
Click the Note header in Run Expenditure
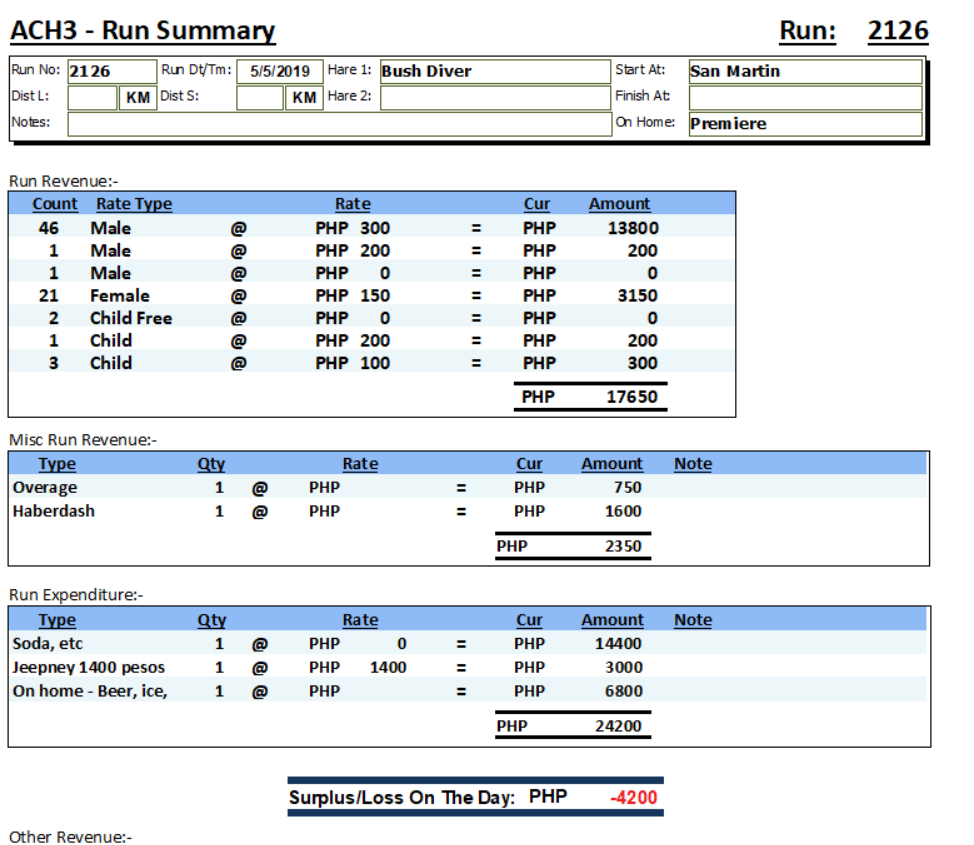pos(692,620)
